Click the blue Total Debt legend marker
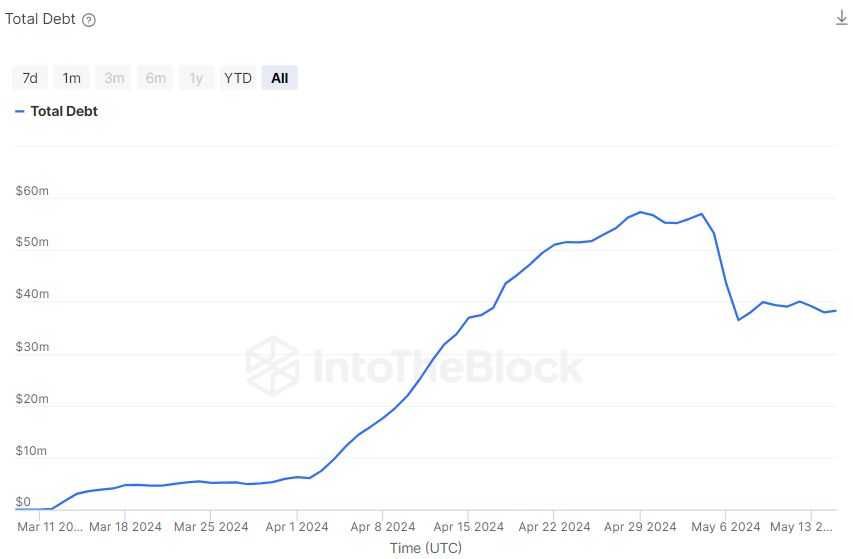The image size is (853, 559). [x=20, y=111]
